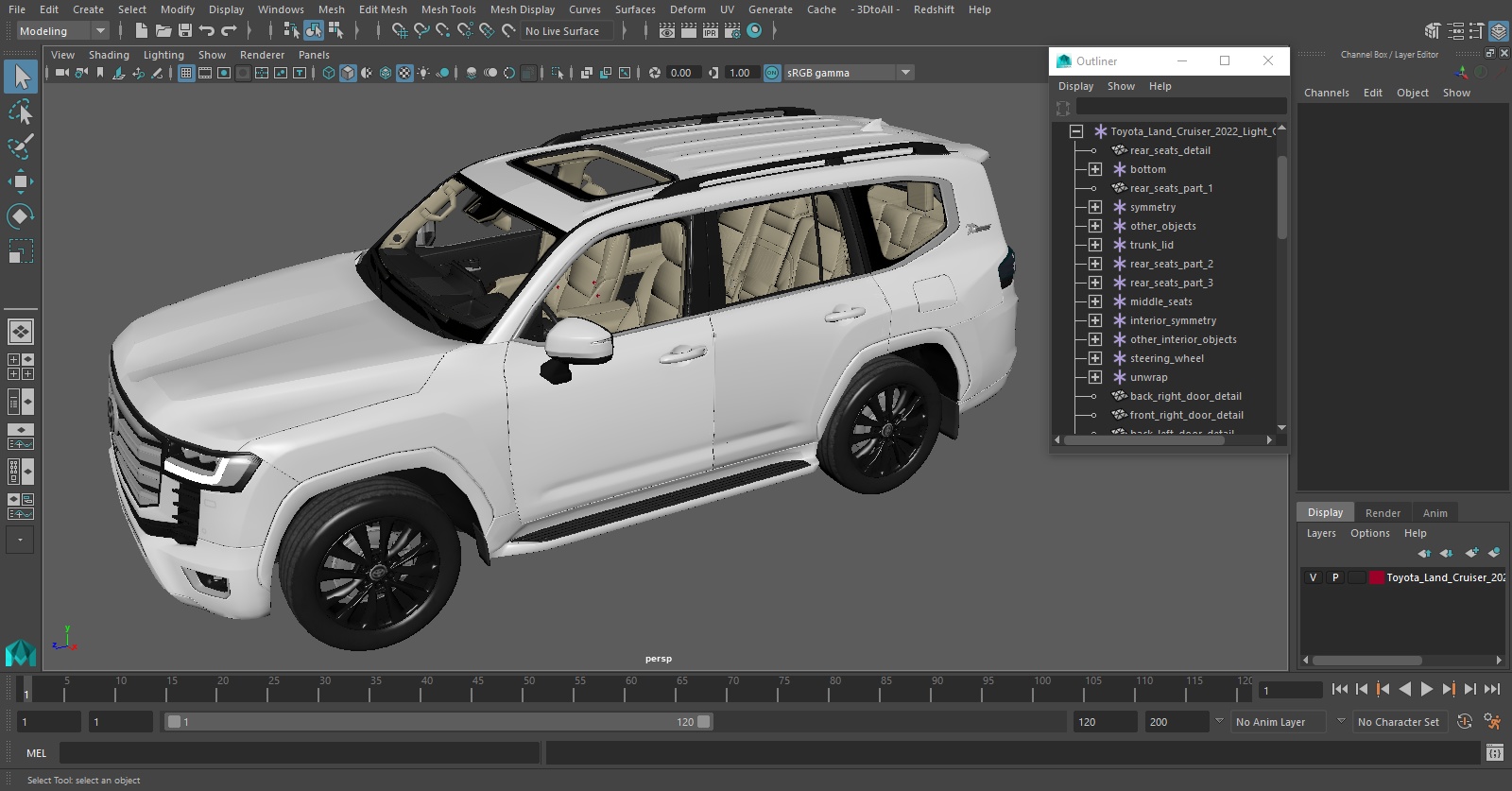This screenshot has width=1512, height=791.
Task: Open the Render View clapperboard icon
Action: click(x=667, y=31)
